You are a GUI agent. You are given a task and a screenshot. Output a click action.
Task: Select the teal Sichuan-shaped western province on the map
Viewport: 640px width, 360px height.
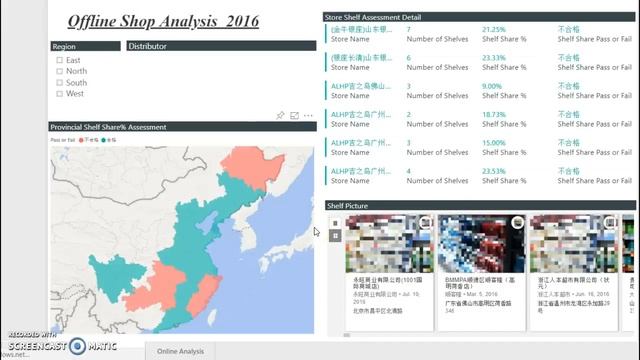click(x=116, y=276)
